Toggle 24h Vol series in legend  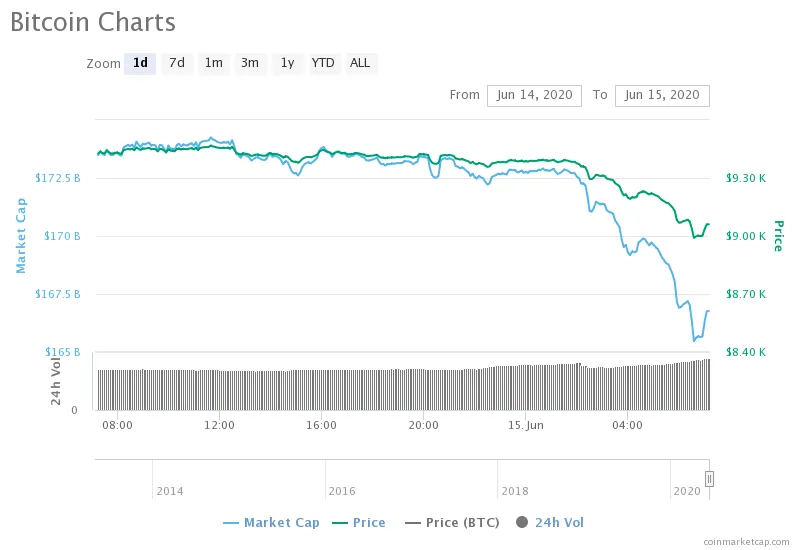[x=550, y=522]
